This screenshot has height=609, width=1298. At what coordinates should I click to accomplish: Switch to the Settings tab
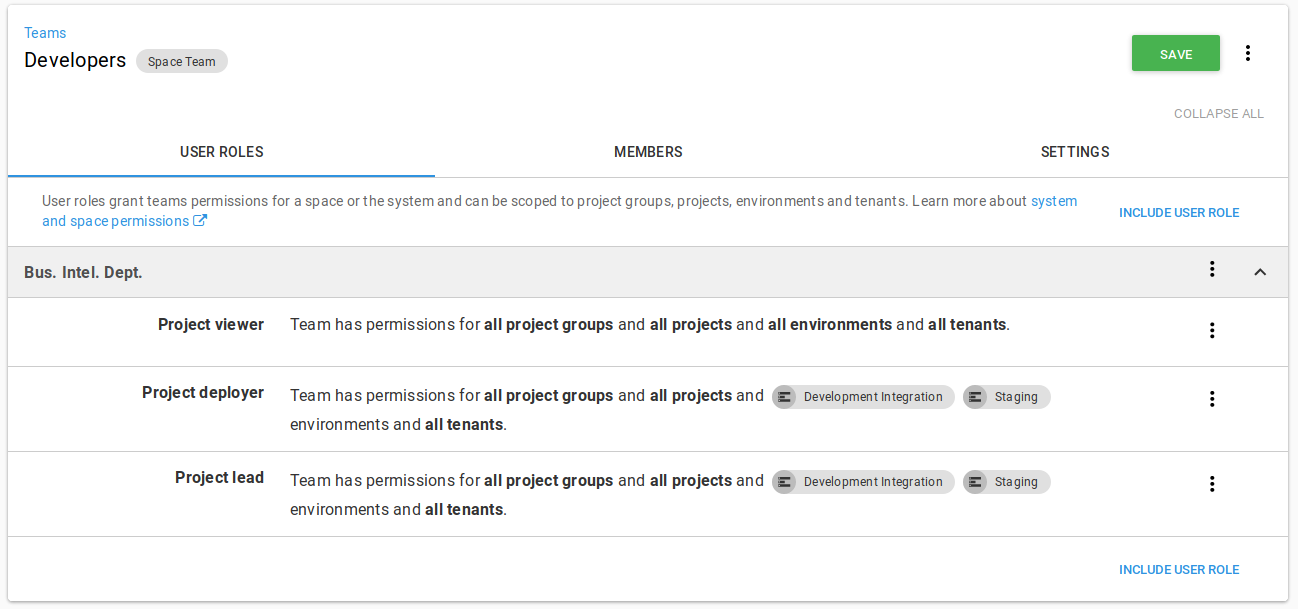tap(1075, 152)
